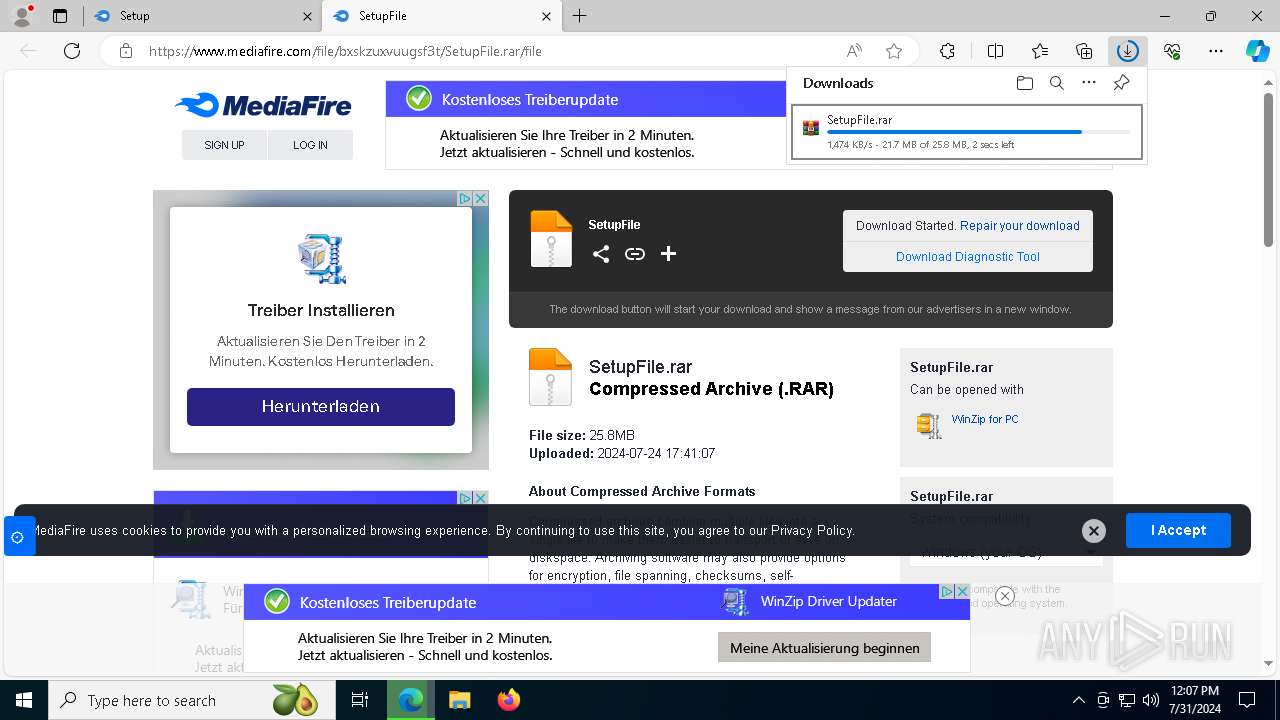
Task: Open the tab actions menu icon
Action: coord(60,16)
